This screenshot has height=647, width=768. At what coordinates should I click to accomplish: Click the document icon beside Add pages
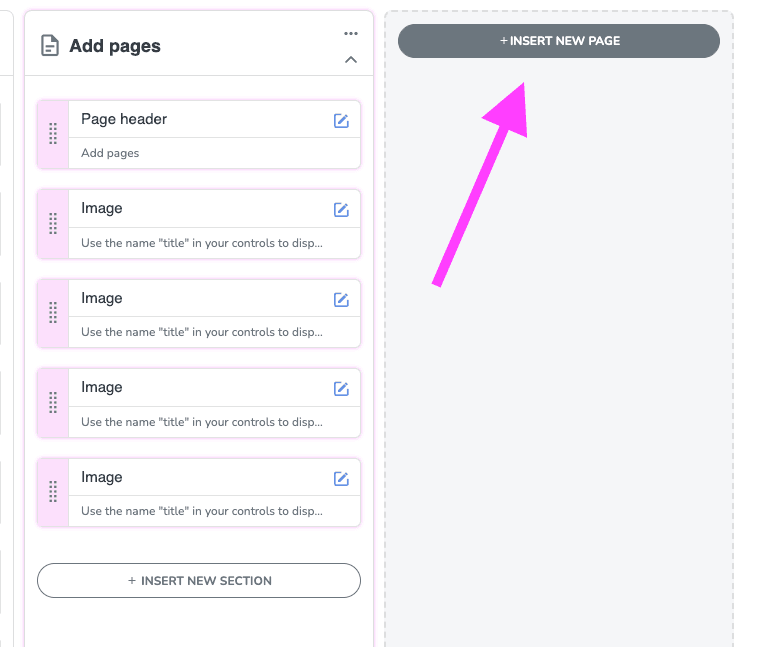[49, 46]
